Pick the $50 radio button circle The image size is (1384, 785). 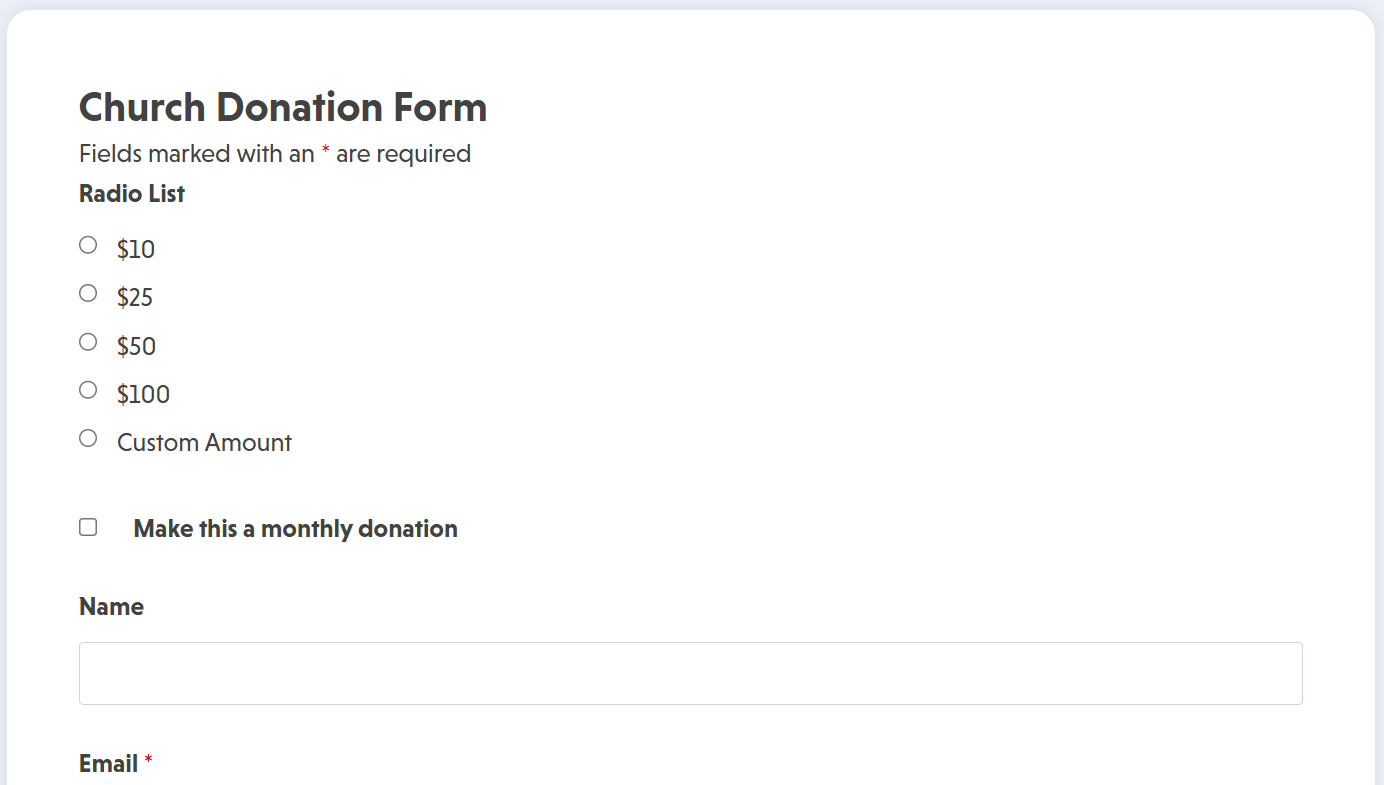coord(88,342)
